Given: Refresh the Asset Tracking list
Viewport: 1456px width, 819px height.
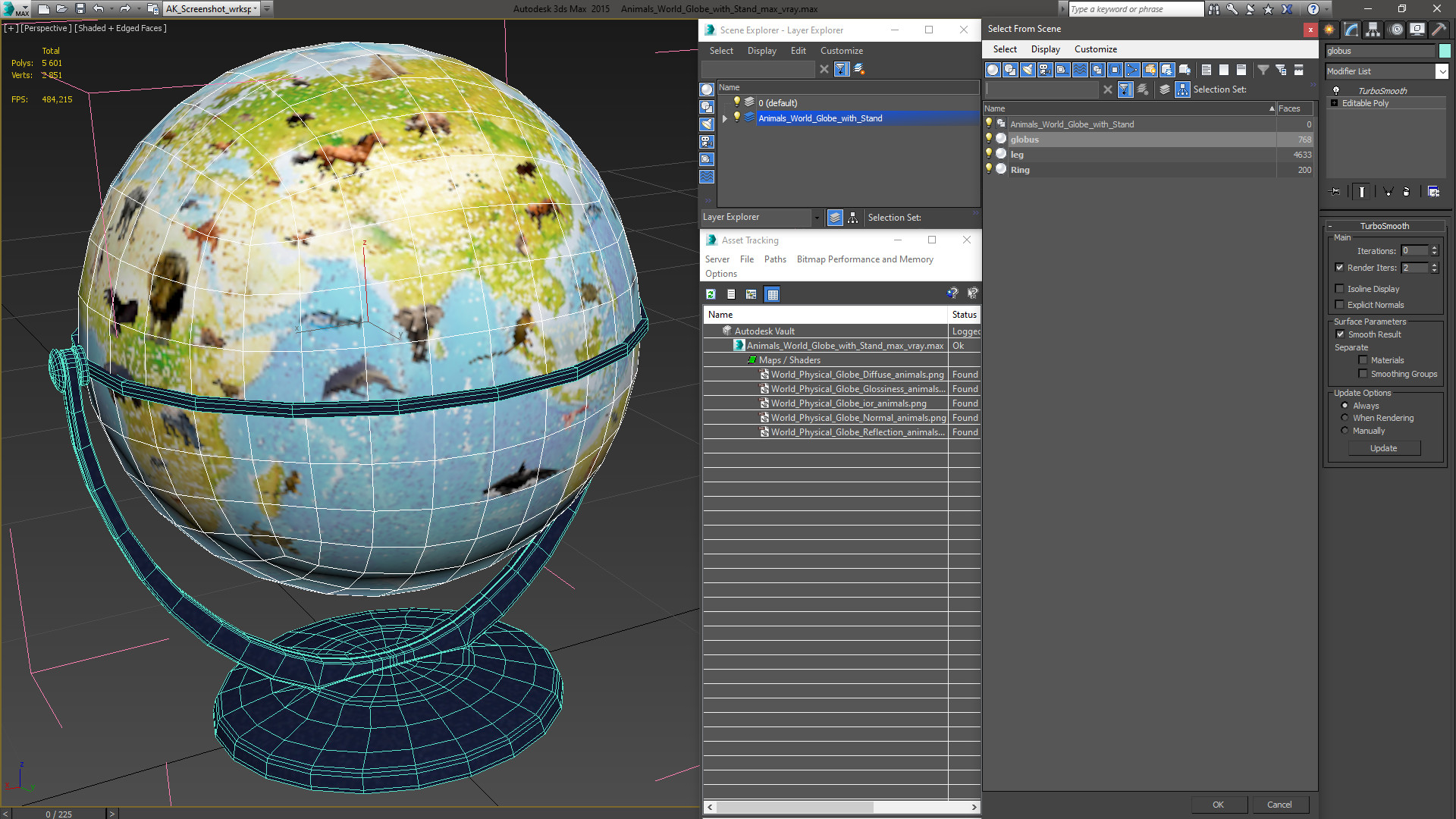Looking at the screenshot, I should 711,294.
